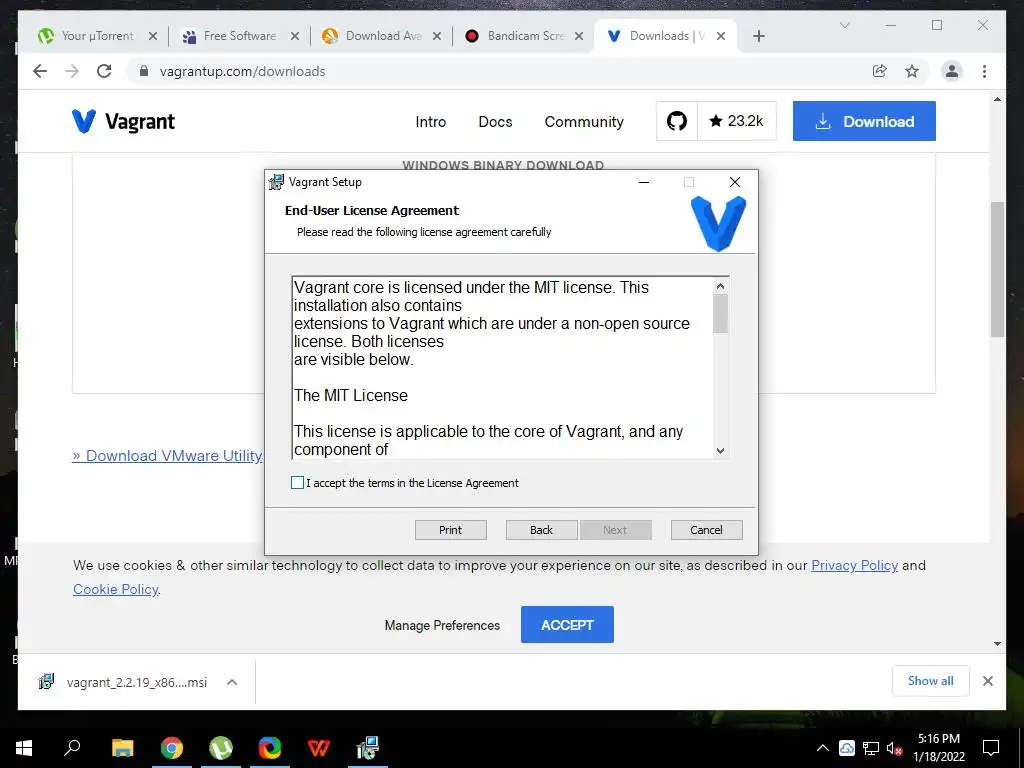
Task: Open taskbar search
Action: pos(72,748)
